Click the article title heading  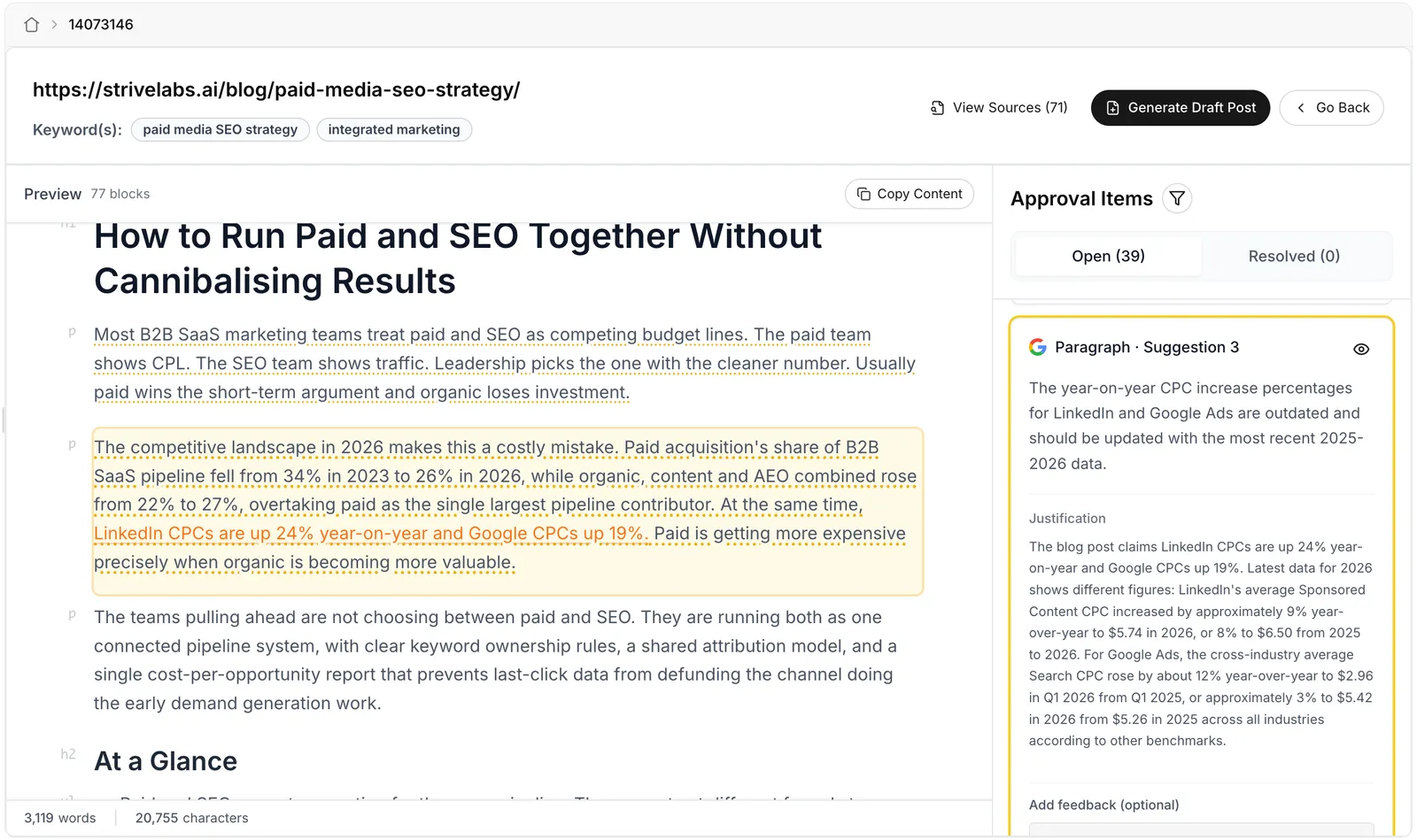pyautogui.click(x=458, y=258)
